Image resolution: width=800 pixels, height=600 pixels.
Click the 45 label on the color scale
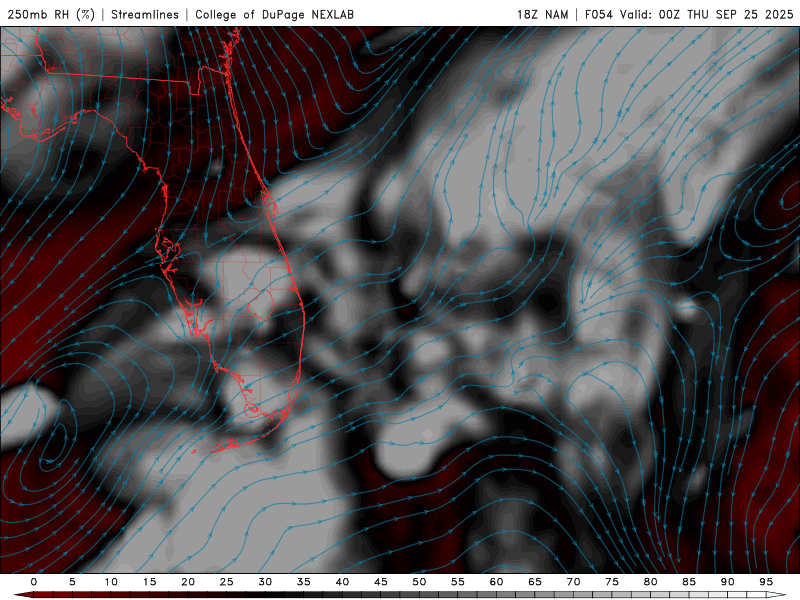click(x=380, y=582)
